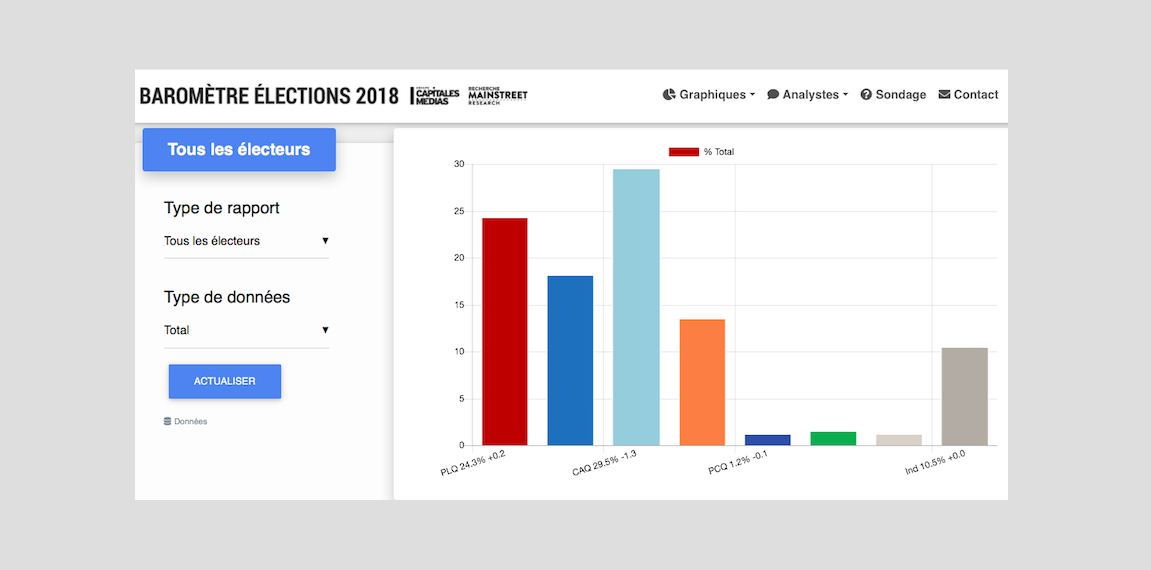Go to the Contact page text link
The image size is (1151, 570).
(x=976, y=95)
